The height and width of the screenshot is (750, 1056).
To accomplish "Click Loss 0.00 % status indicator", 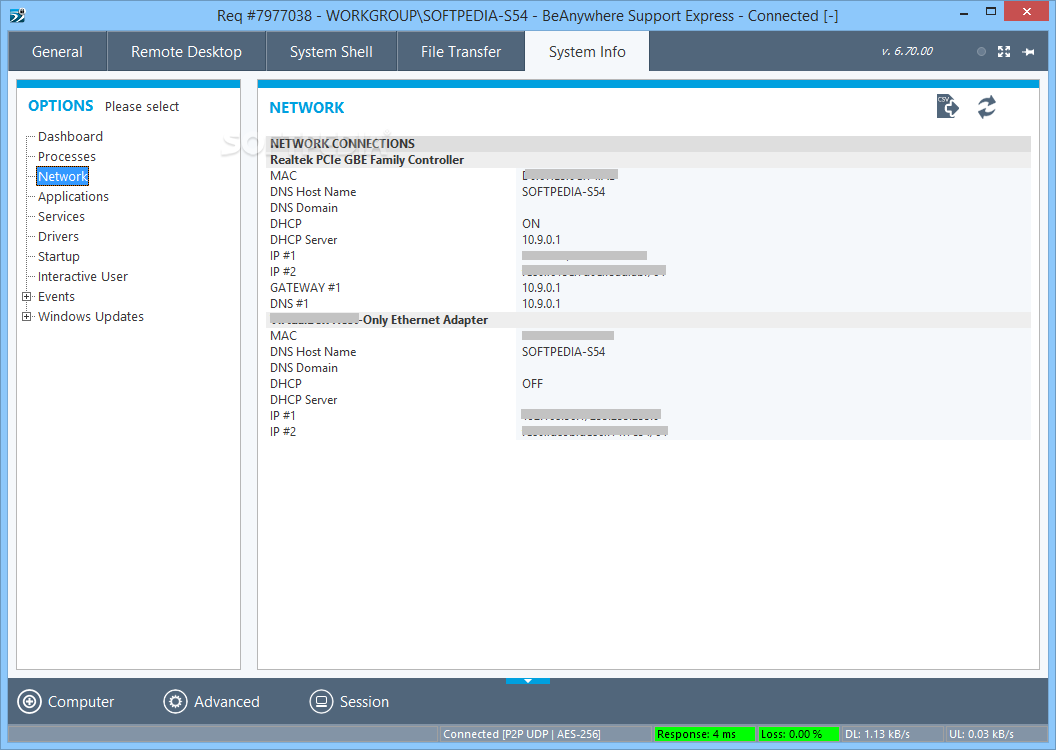I will coord(799,734).
